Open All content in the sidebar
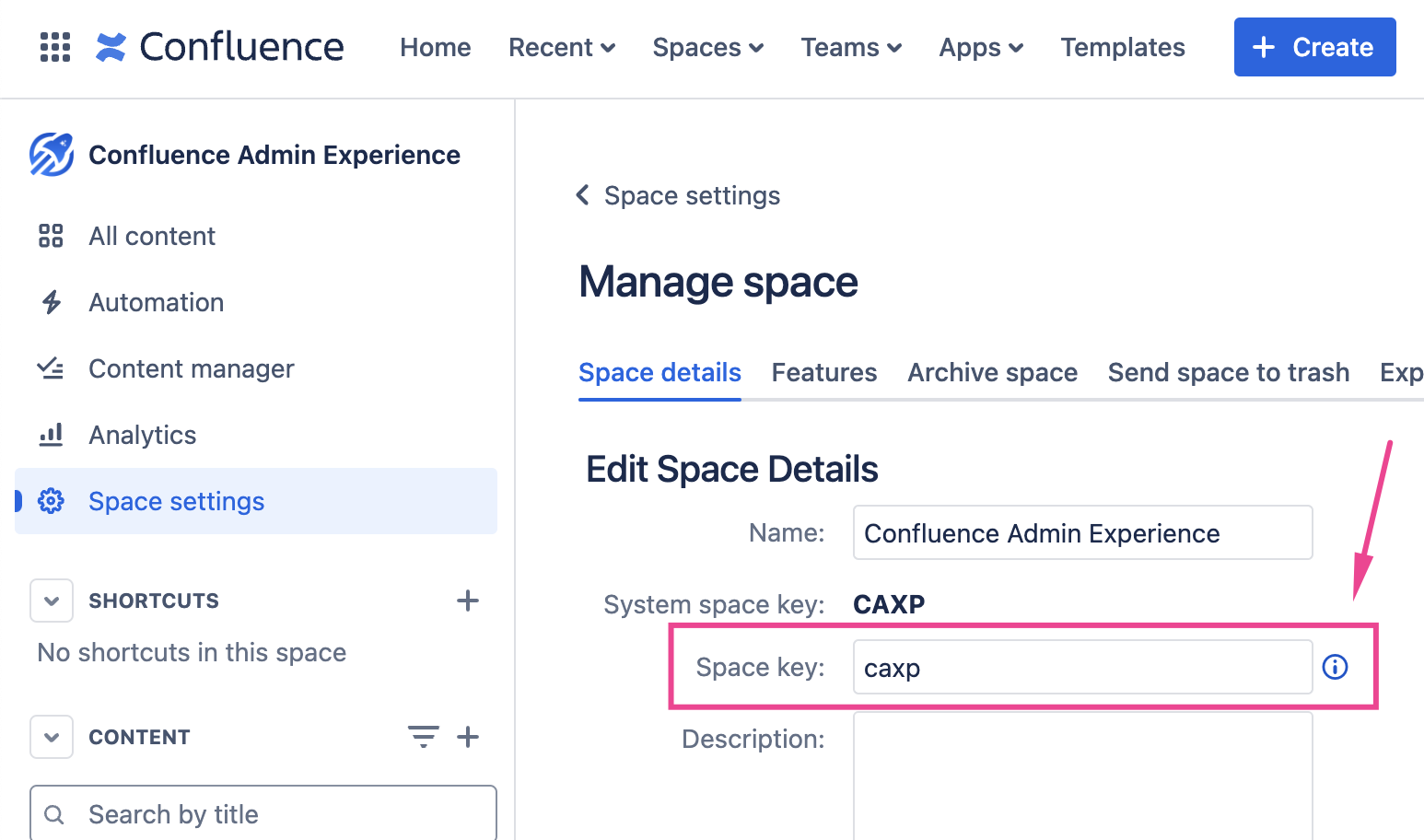Image resolution: width=1424 pixels, height=840 pixels. click(151, 236)
